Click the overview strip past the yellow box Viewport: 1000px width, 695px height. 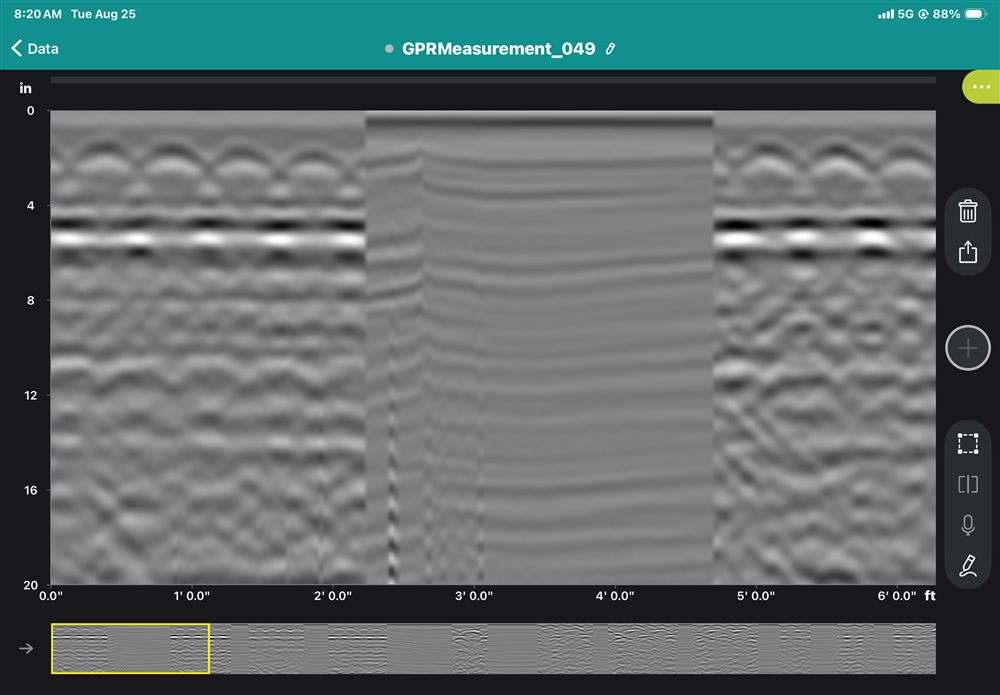click(x=573, y=648)
